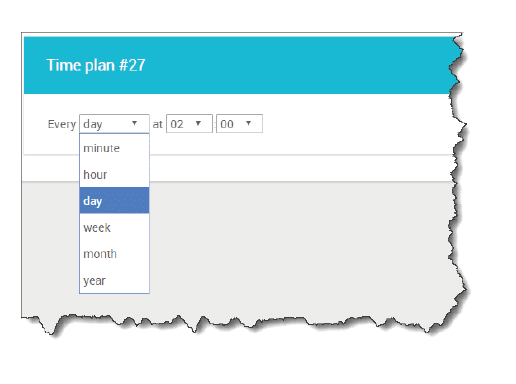Image resolution: width=516 pixels, height=384 pixels.
Task: Collapse the Every interval combo box showing "day"
Action: click(x=114, y=124)
